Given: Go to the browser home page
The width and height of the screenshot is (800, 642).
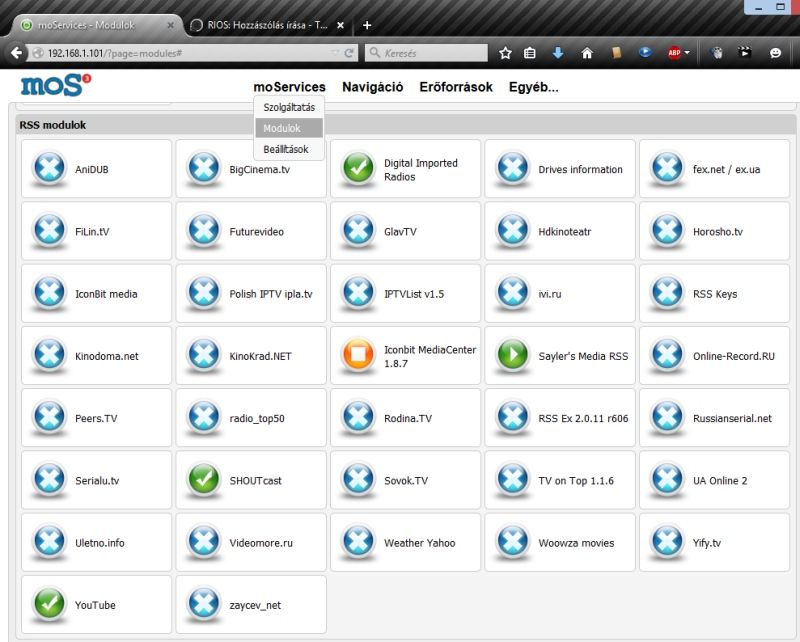Looking at the screenshot, I should (x=587, y=53).
